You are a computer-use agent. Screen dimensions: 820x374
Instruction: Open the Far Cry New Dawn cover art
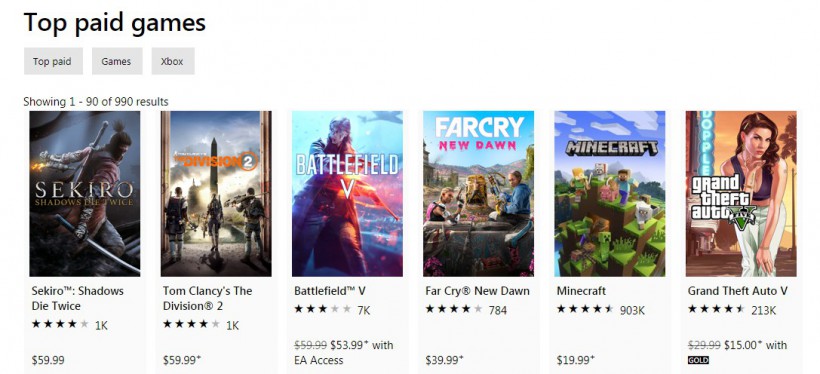(479, 194)
